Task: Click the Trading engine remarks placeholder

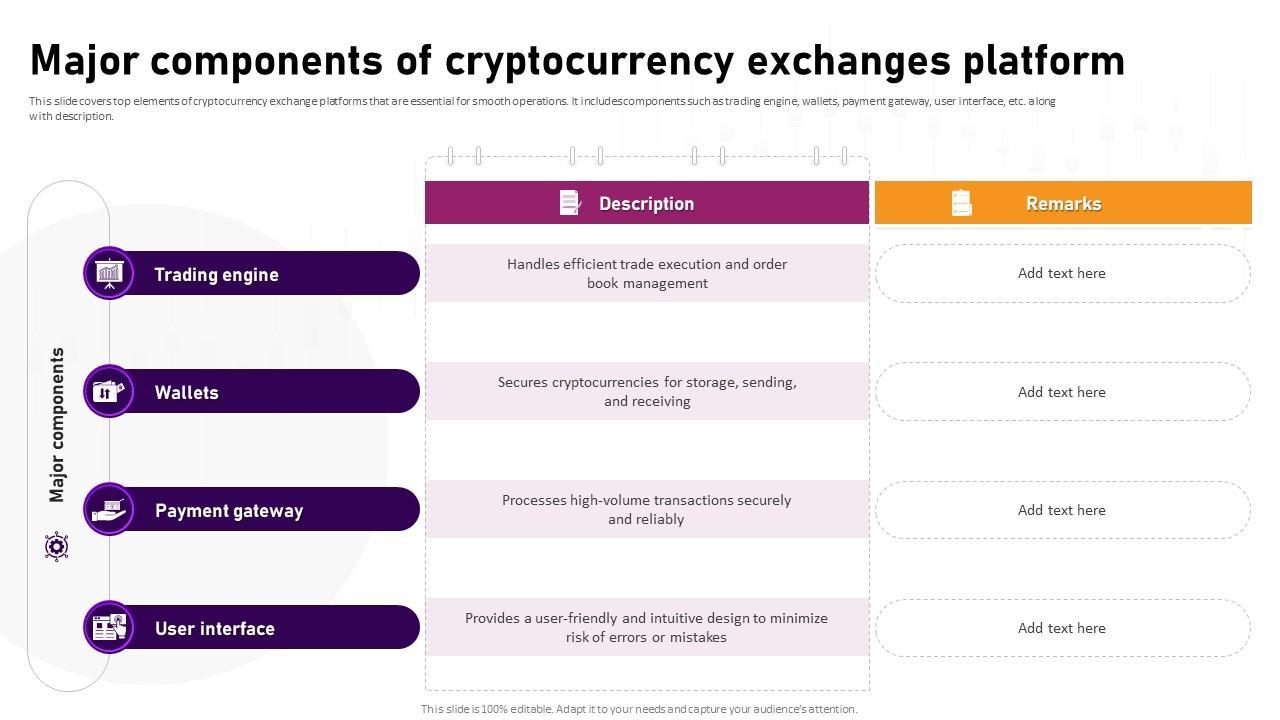Action: [1062, 273]
